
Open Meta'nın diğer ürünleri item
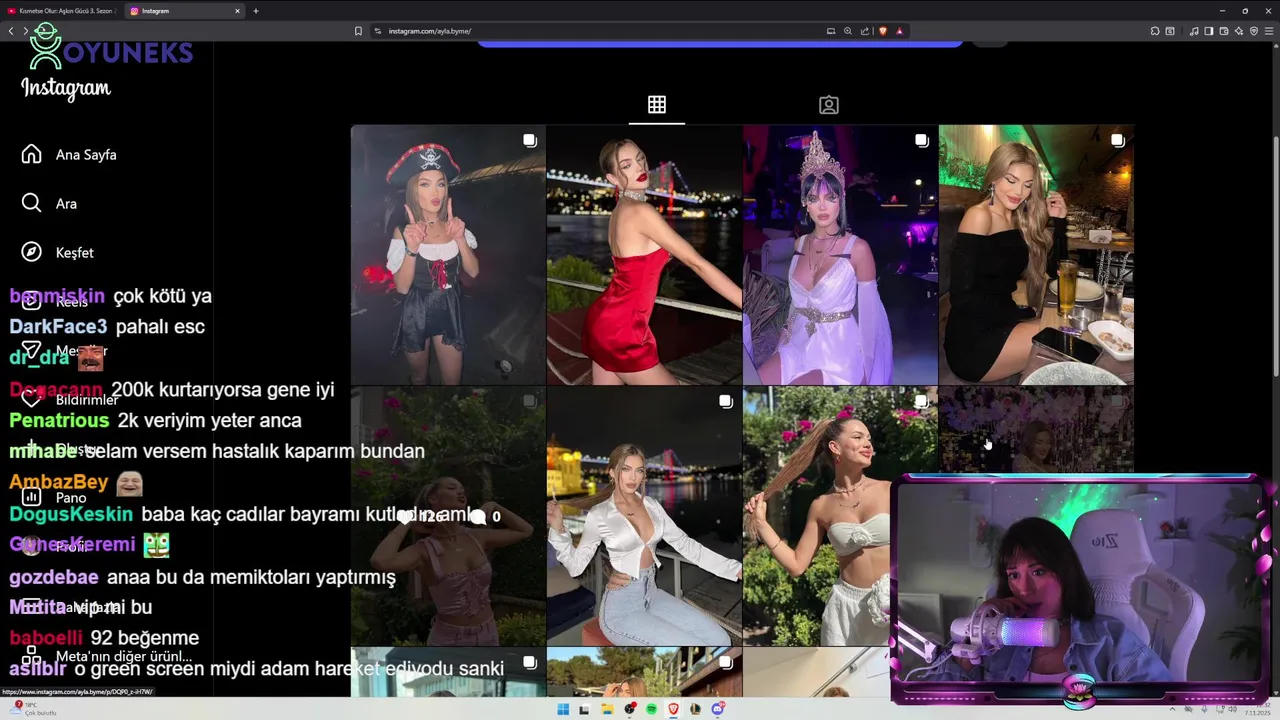[106, 656]
